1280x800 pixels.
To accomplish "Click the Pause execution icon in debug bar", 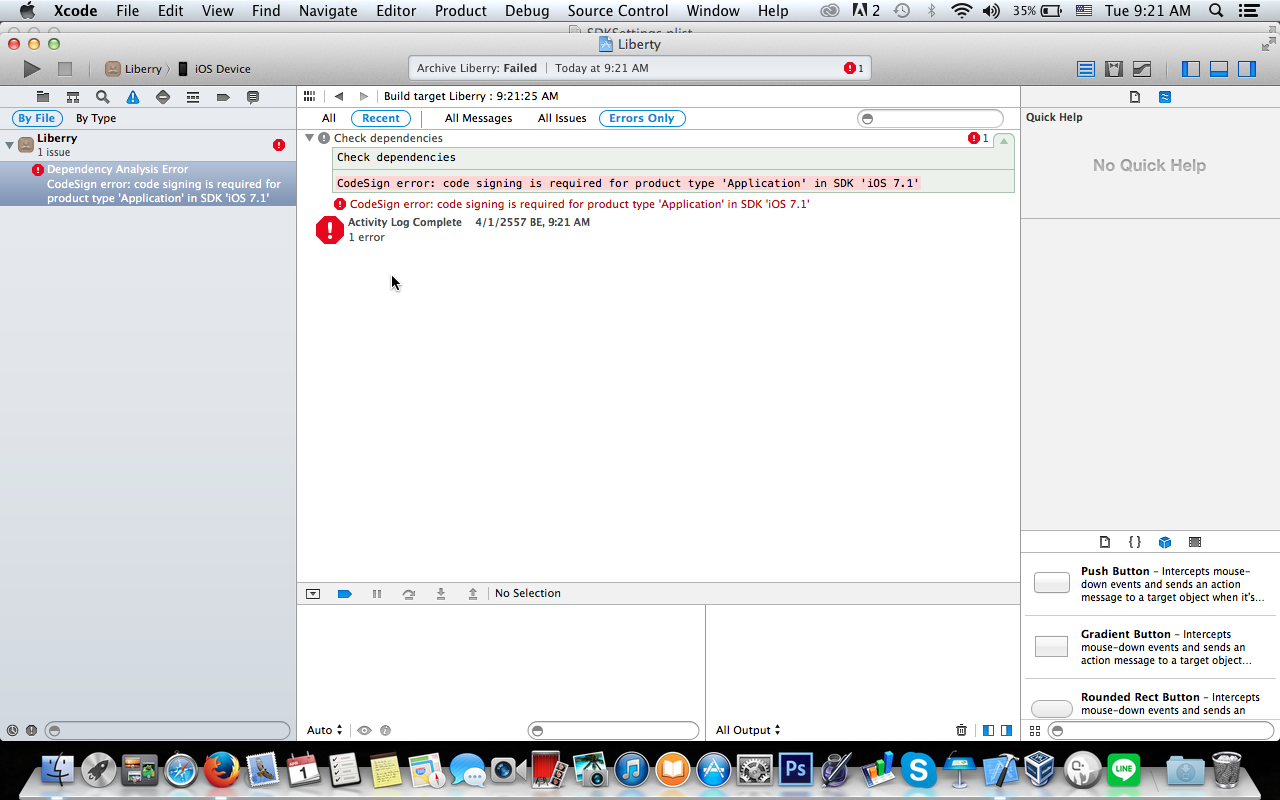I will 377,594.
